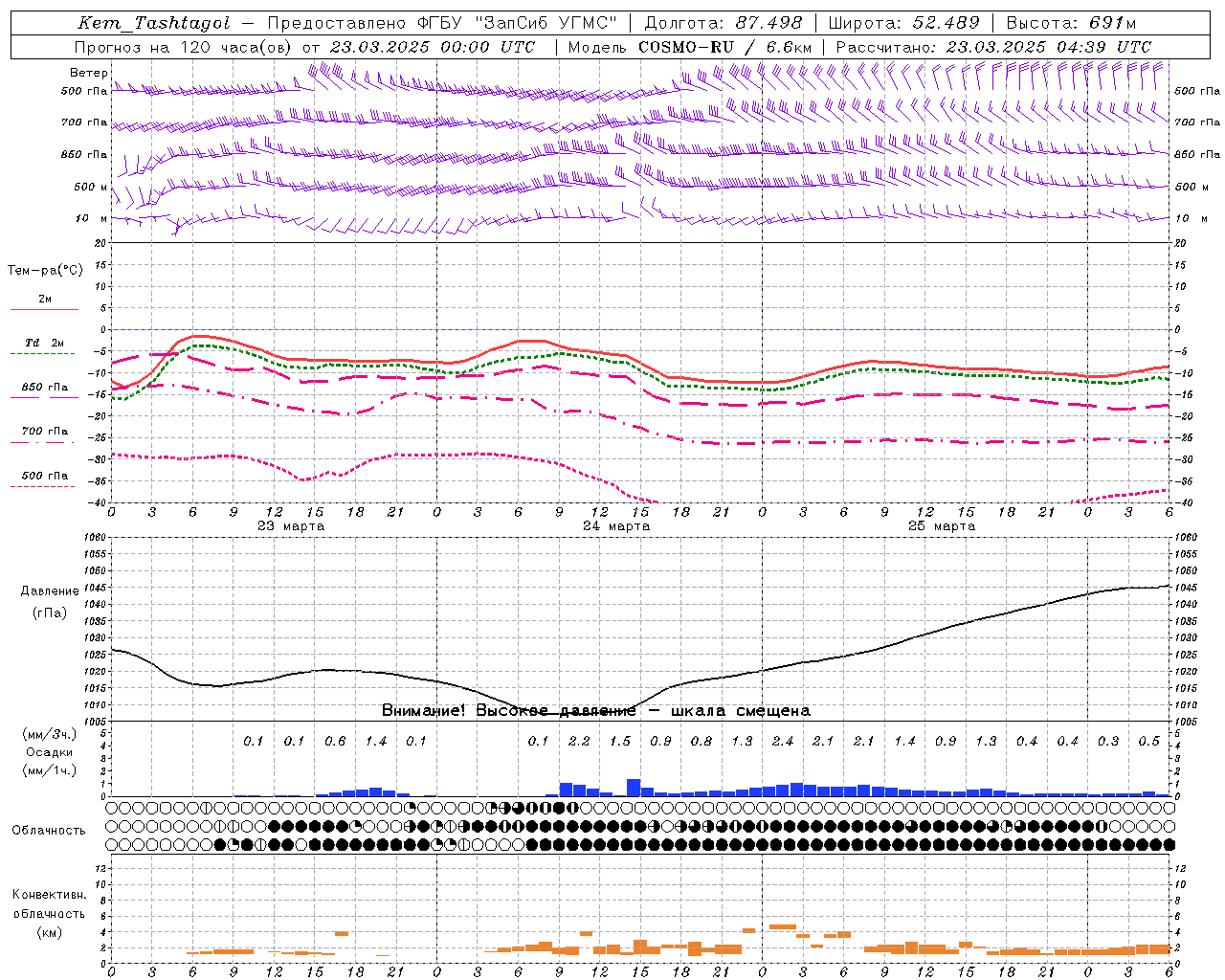Select precipitation total 2.4
This screenshot has width=1225, height=980.
coord(783,741)
